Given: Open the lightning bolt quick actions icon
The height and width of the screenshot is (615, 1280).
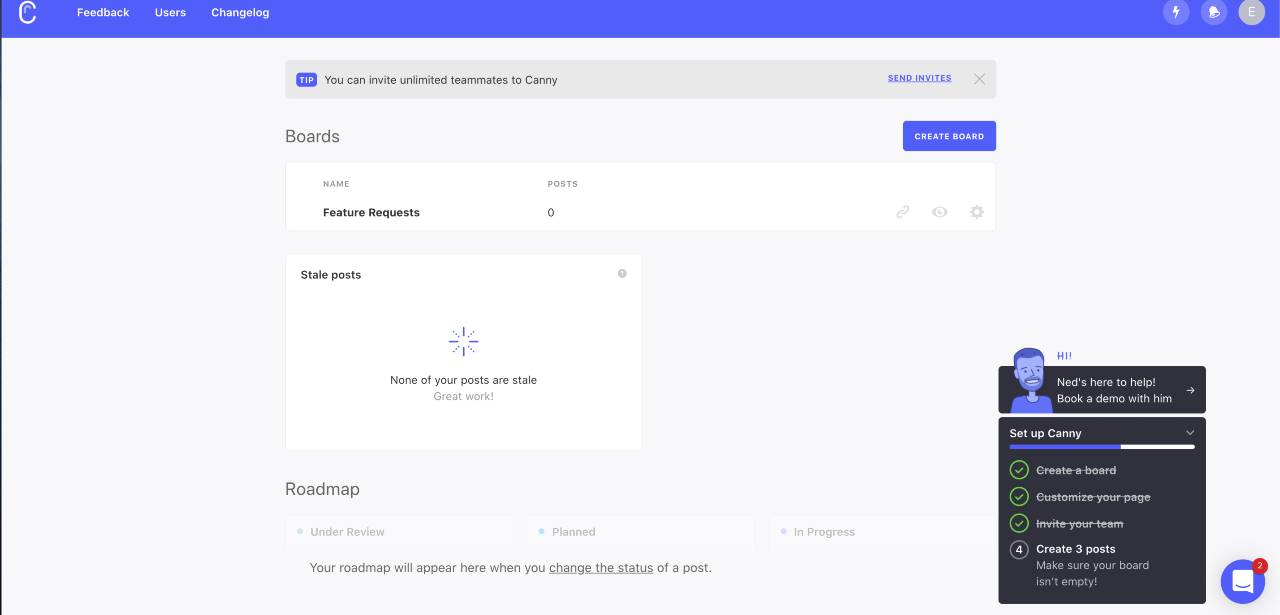Looking at the screenshot, I should 1176,13.
